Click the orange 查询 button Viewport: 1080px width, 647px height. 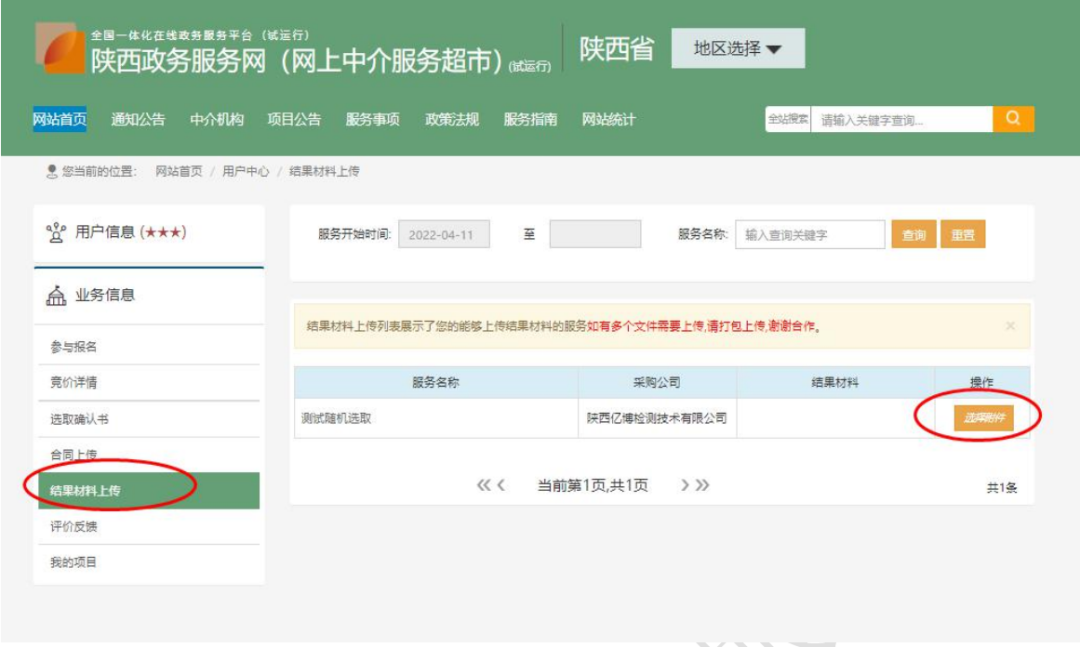[x=914, y=234]
